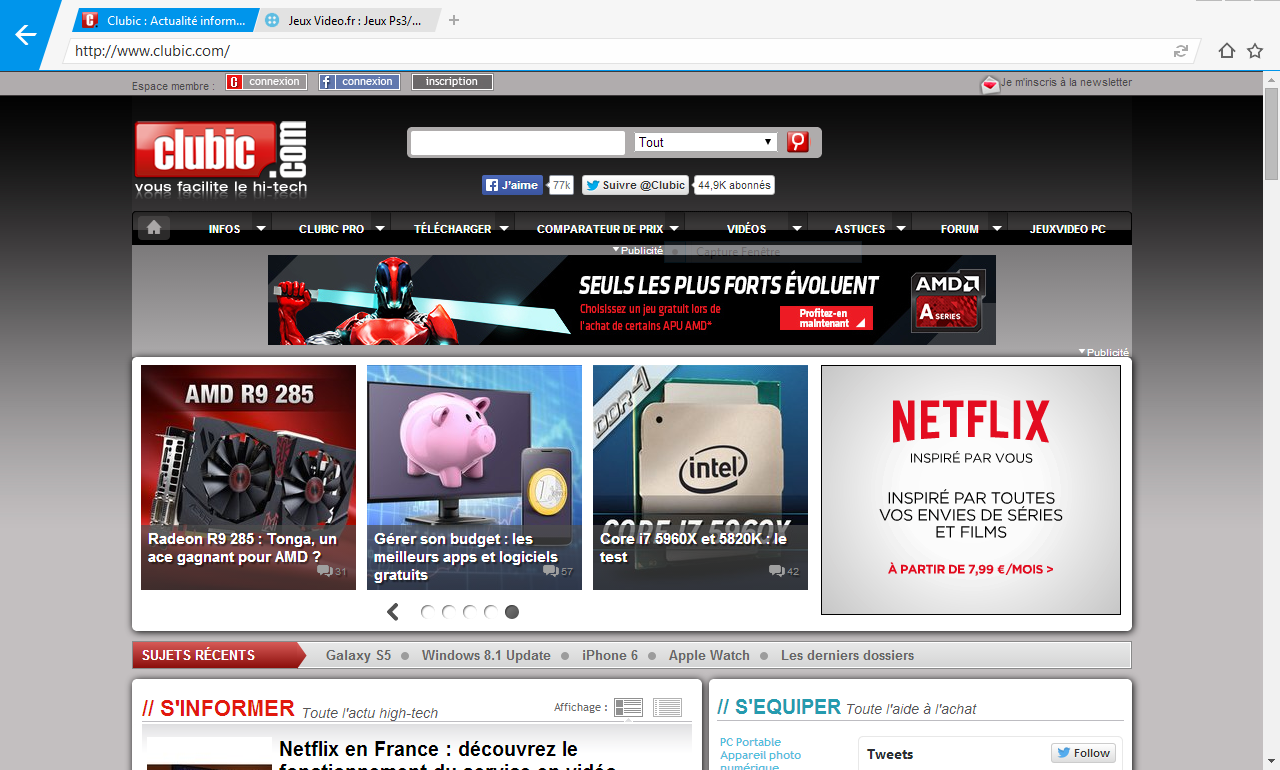The width and height of the screenshot is (1280, 770).
Task: Click the Clubic home icon in navigation bar
Action: click(153, 228)
